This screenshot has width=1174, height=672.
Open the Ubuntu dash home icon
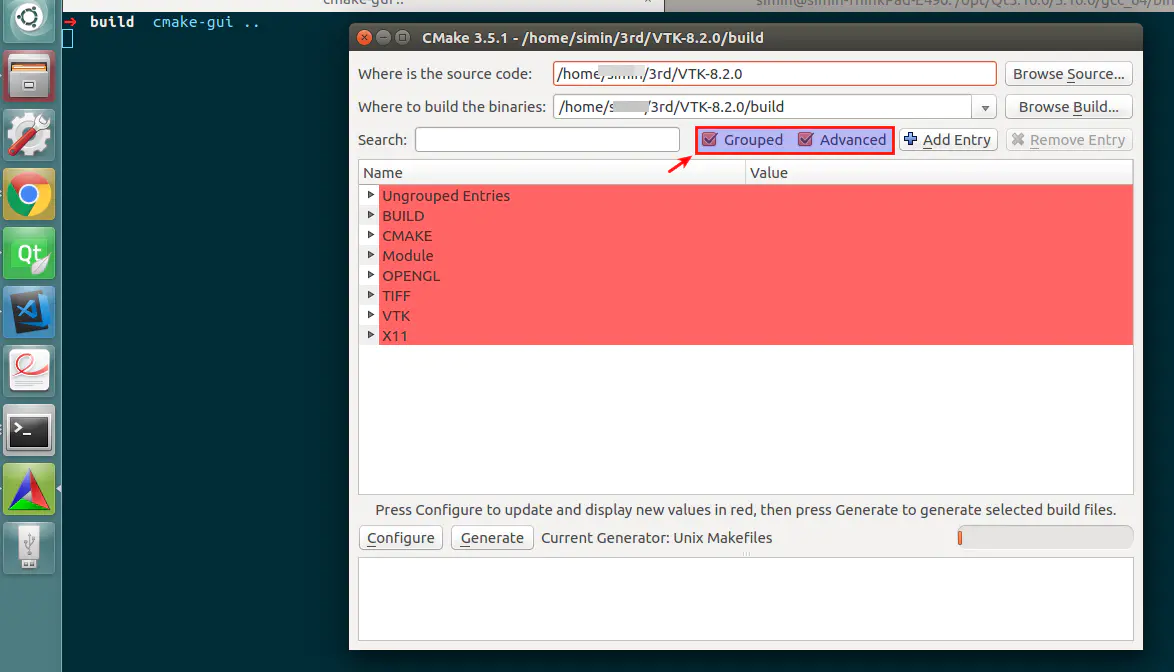29,18
